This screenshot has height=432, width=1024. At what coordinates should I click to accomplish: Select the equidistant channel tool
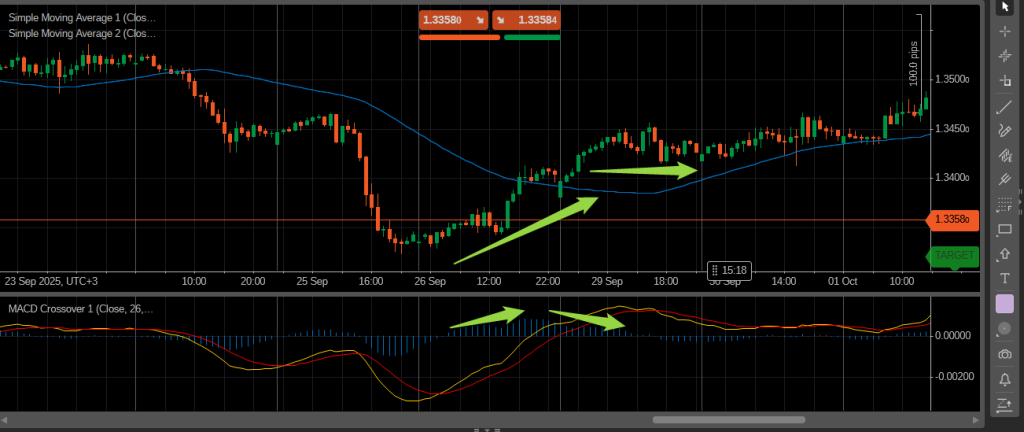pos(1005,156)
